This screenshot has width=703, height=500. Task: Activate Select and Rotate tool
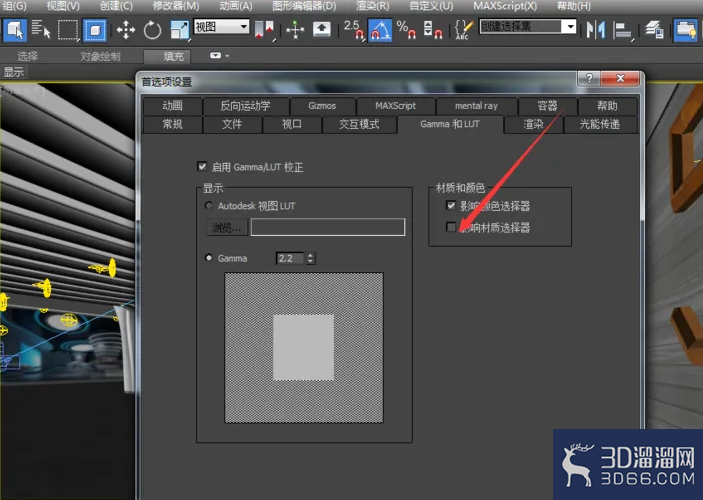click(152, 30)
